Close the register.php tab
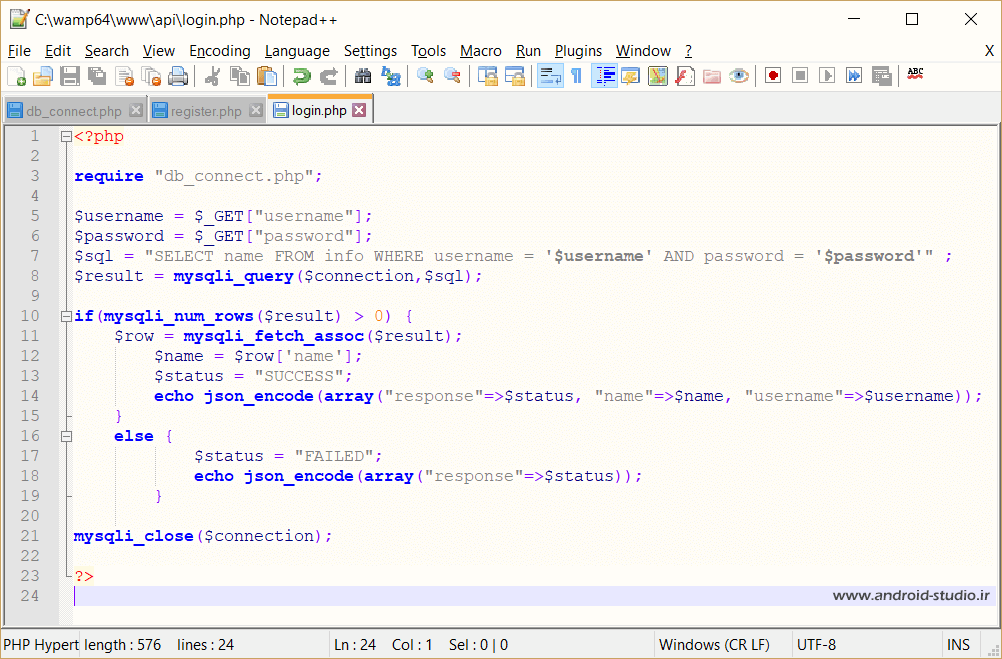 point(256,111)
